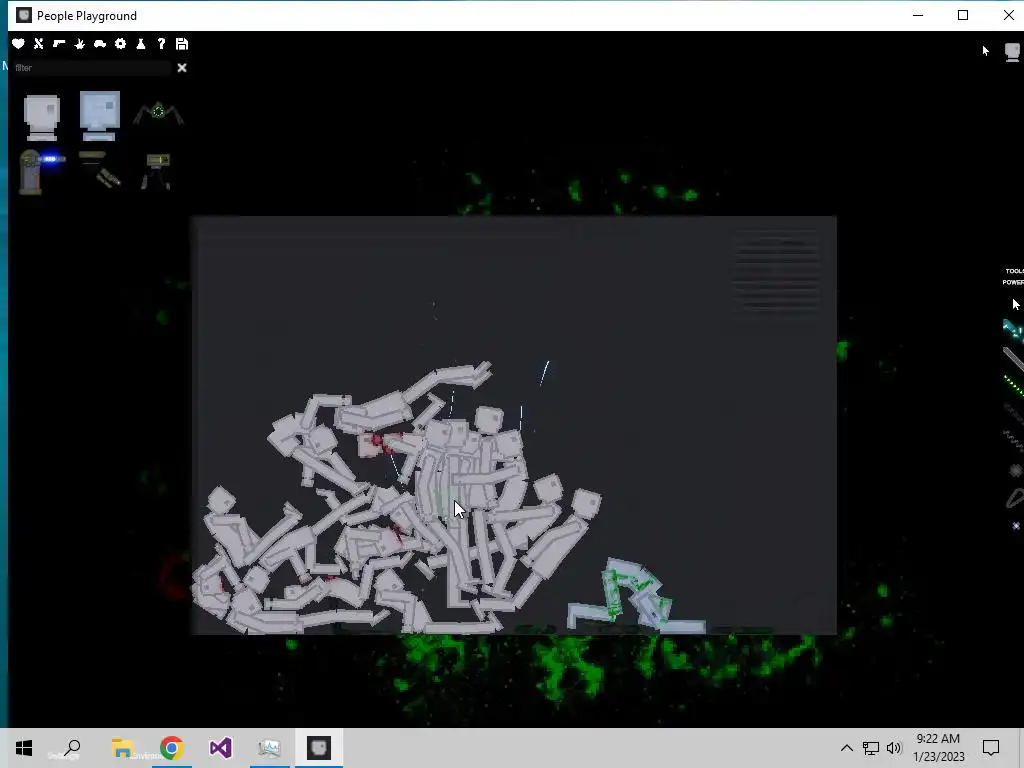
Task: Select the spider machine with green eye
Action: tap(158, 113)
